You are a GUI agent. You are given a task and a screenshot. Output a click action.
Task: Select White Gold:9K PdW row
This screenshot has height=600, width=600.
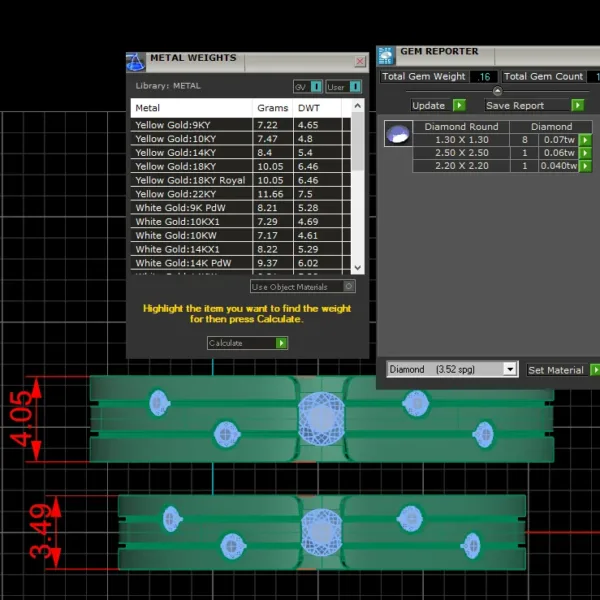point(240,208)
